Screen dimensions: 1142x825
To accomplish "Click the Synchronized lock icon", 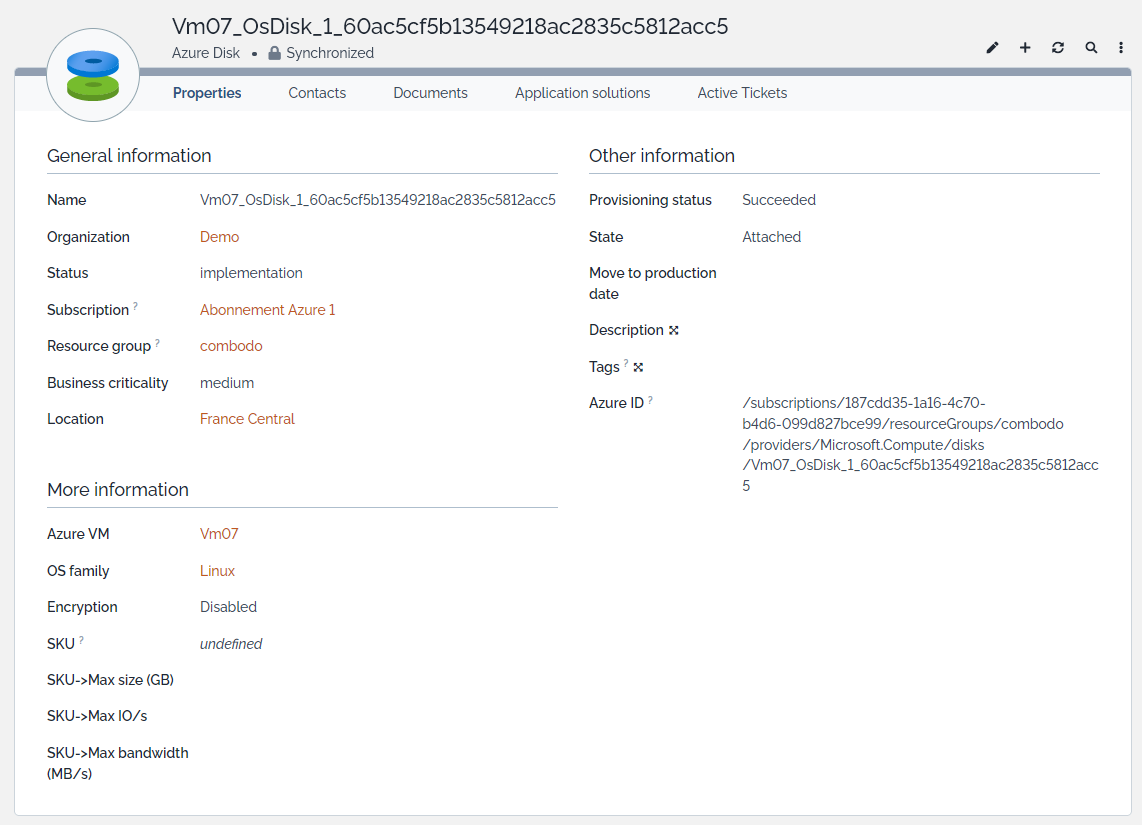I will [x=274, y=54].
